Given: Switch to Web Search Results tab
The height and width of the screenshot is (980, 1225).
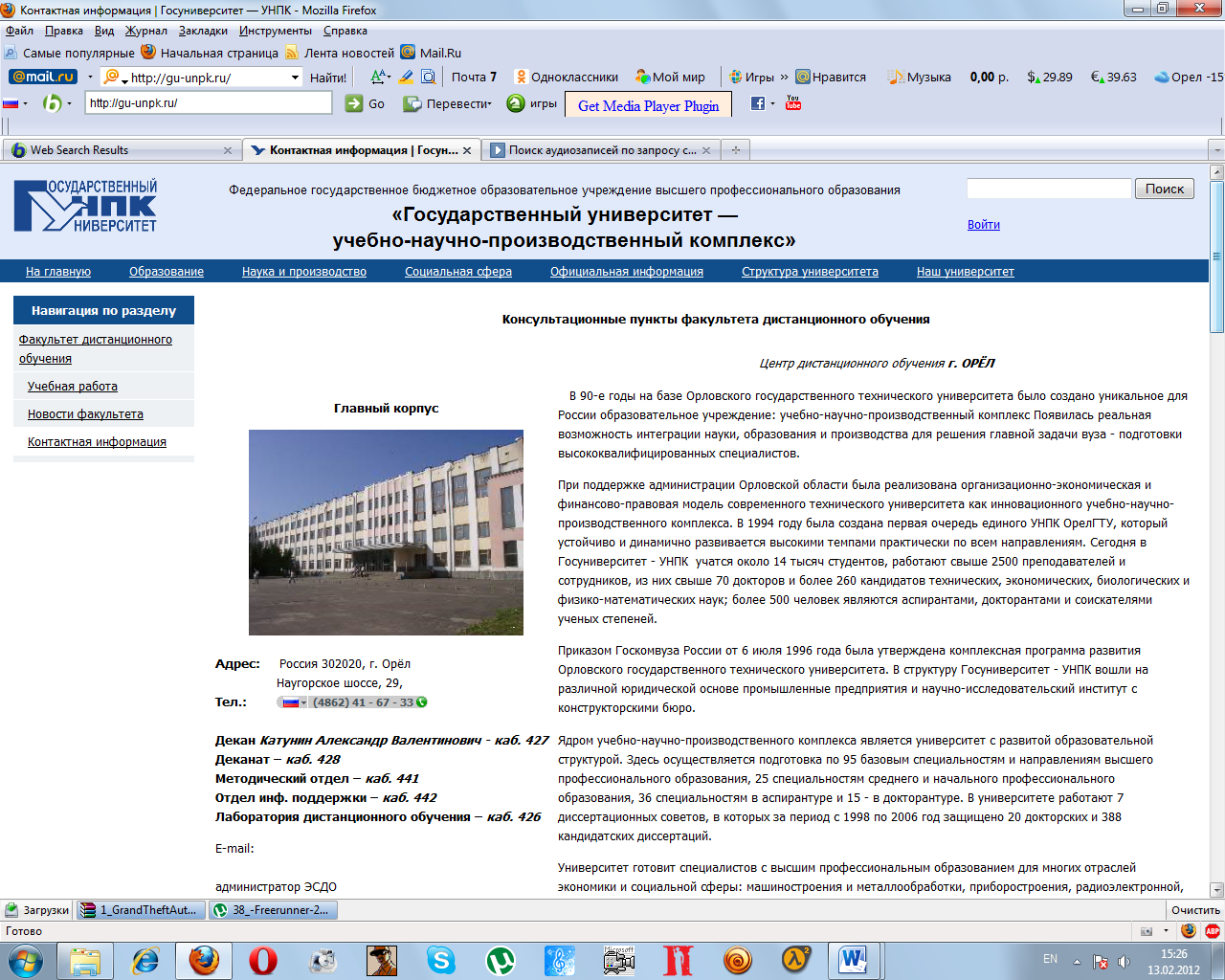Looking at the screenshot, I should [122, 150].
